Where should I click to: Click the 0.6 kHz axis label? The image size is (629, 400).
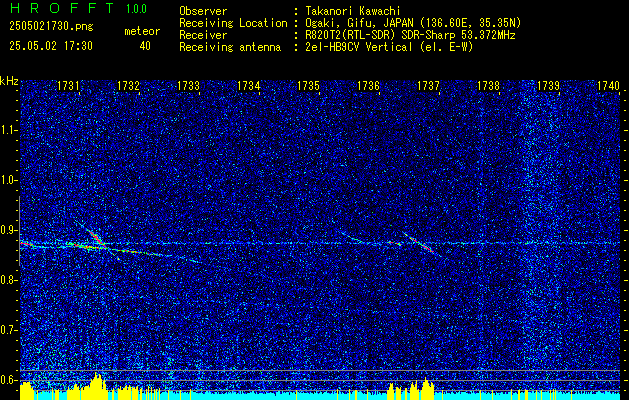click(8, 380)
